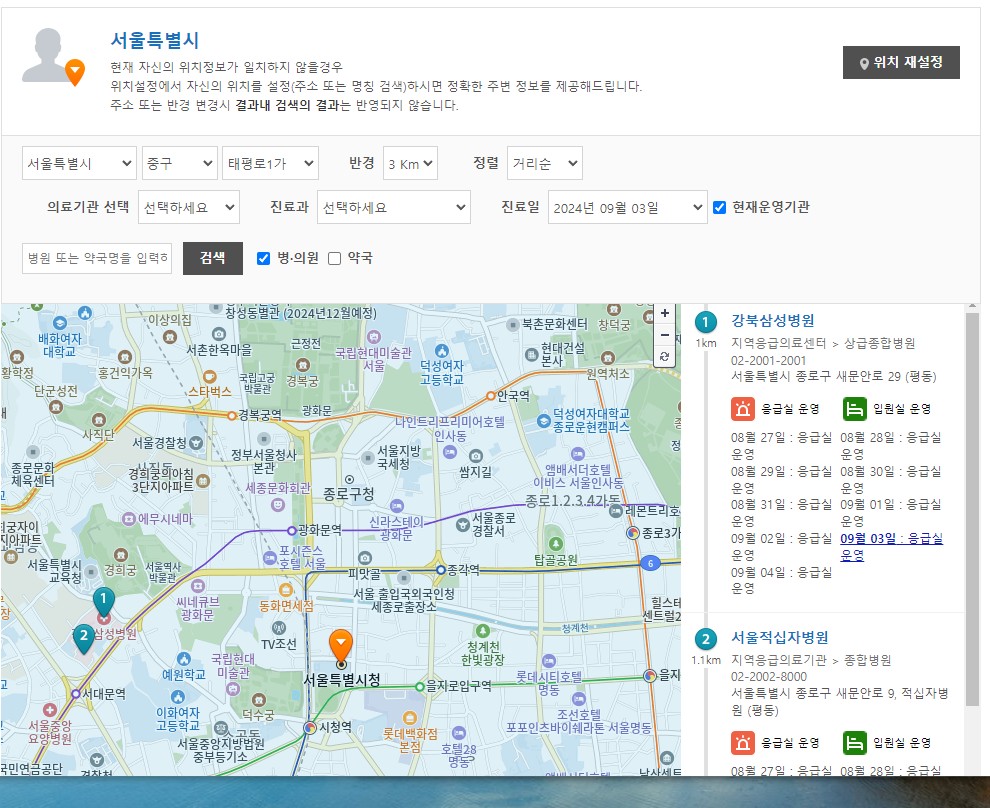Click 경복궁역 station marker on map

pos(232,415)
